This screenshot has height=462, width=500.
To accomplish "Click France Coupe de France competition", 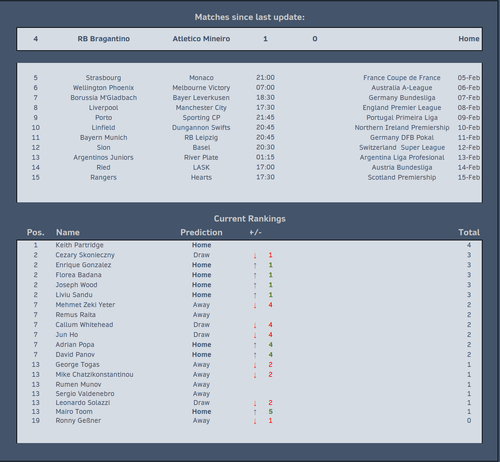I will click(x=402, y=78).
